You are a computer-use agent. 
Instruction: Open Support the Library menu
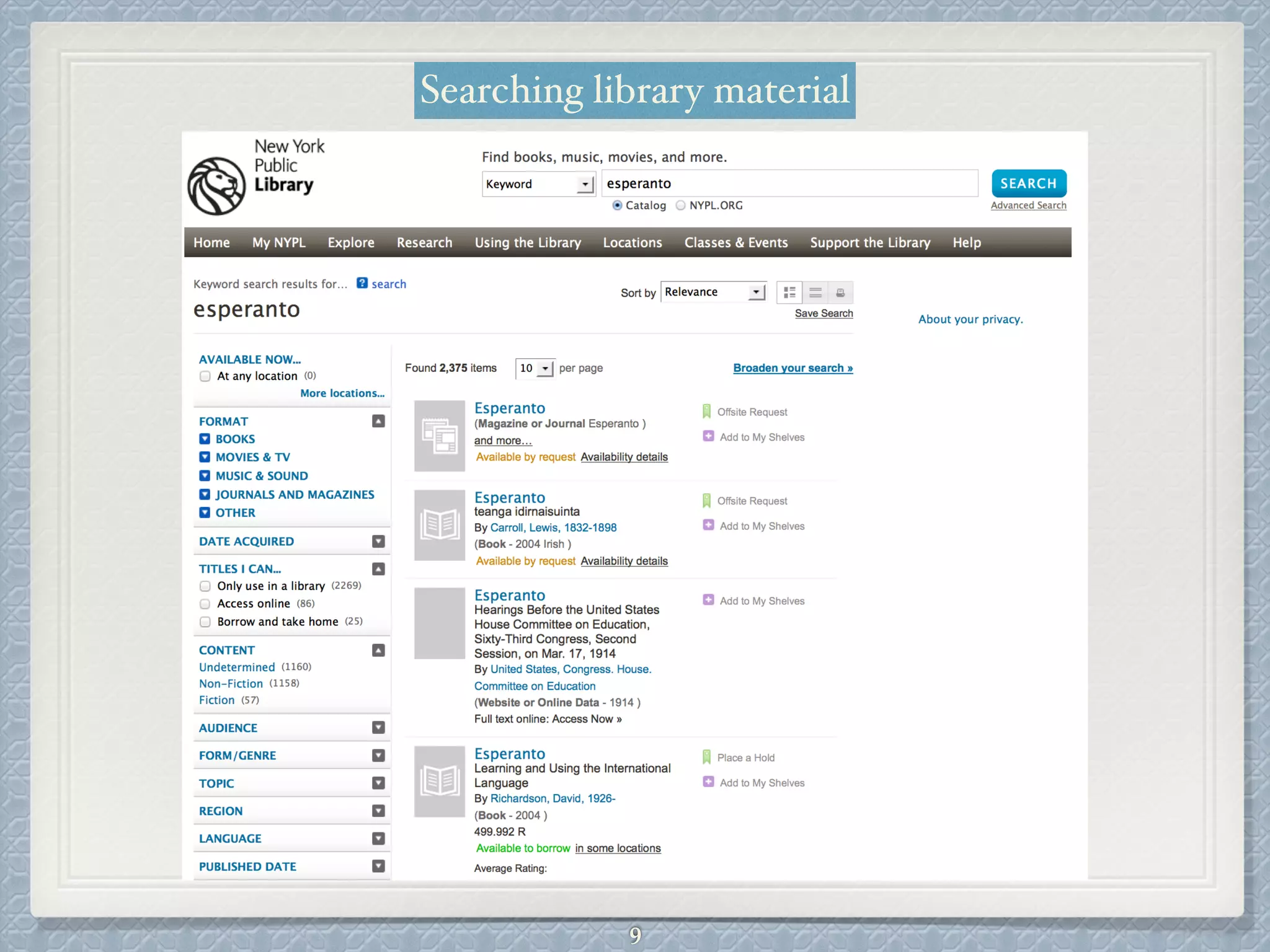click(x=870, y=242)
